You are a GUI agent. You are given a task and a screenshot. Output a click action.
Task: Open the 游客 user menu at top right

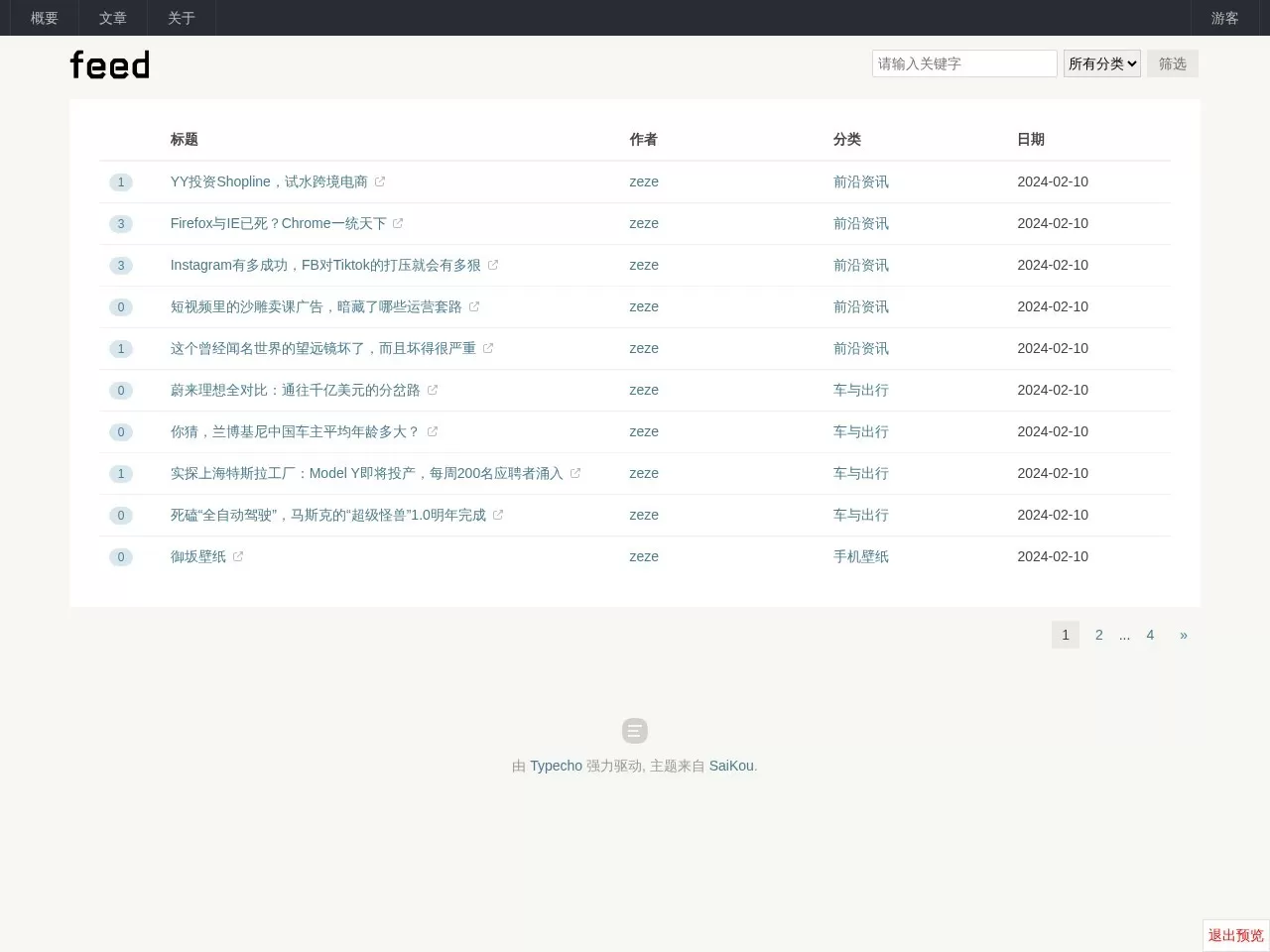click(1224, 18)
